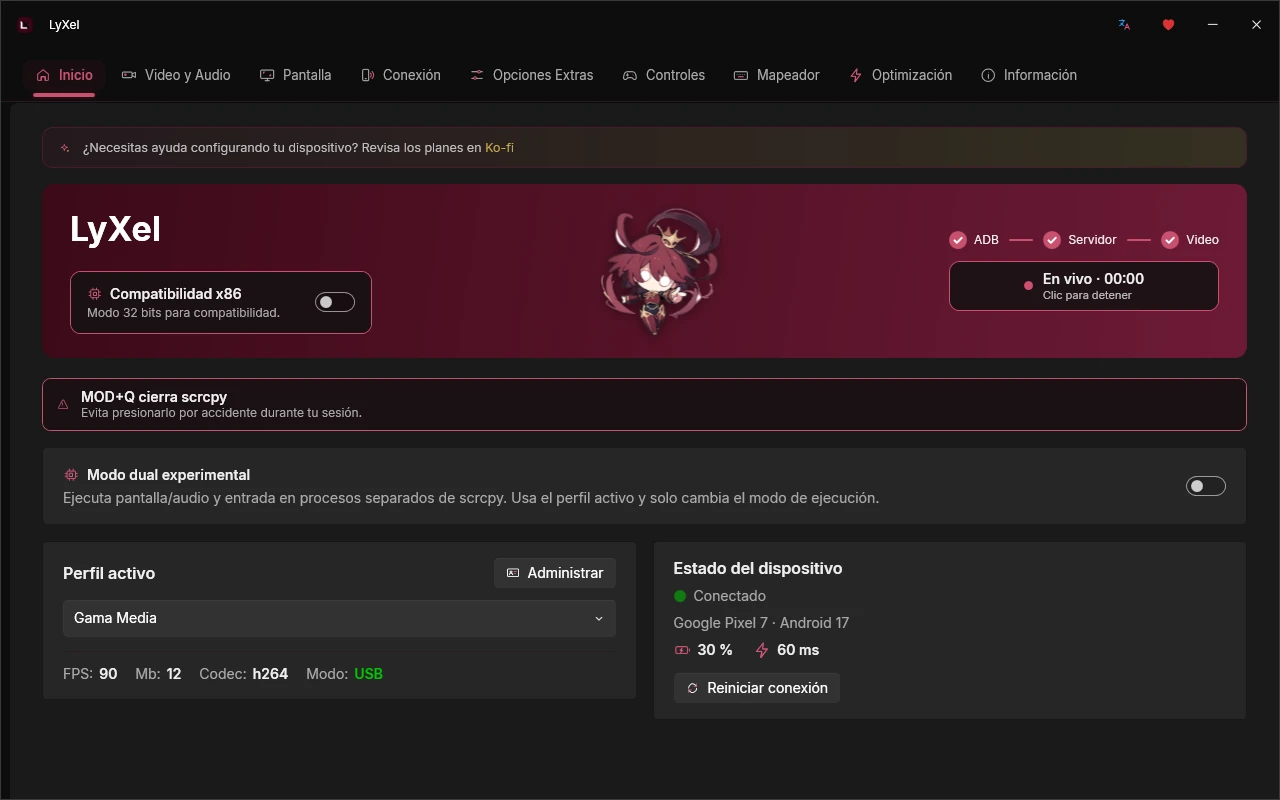Click the chip icon beside Compatibilidad x86

click(95, 294)
